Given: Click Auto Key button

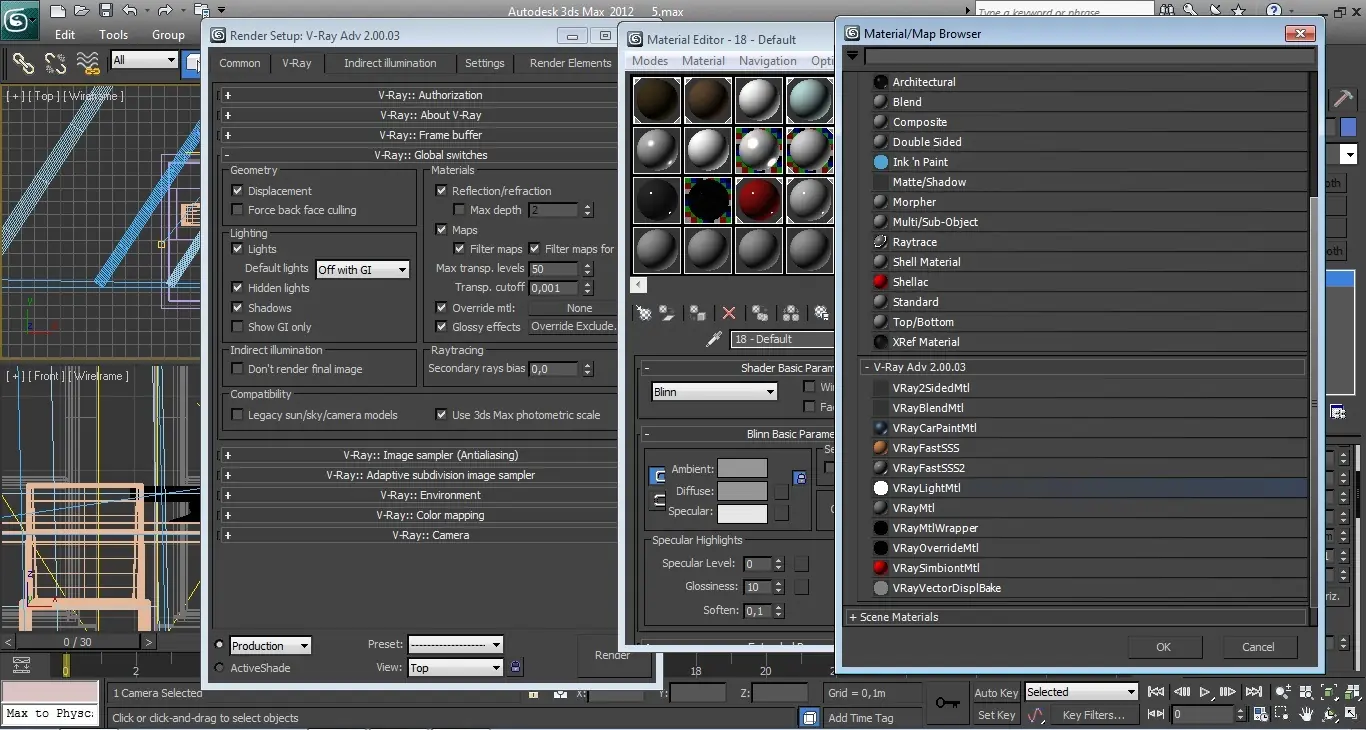Looking at the screenshot, I should click(x=996, y=692).
